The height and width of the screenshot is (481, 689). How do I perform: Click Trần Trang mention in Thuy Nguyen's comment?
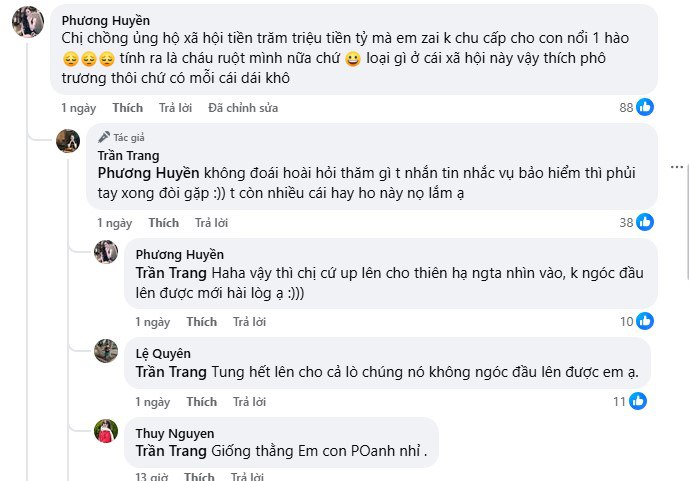pyautogui.click(x=172, y=451)
